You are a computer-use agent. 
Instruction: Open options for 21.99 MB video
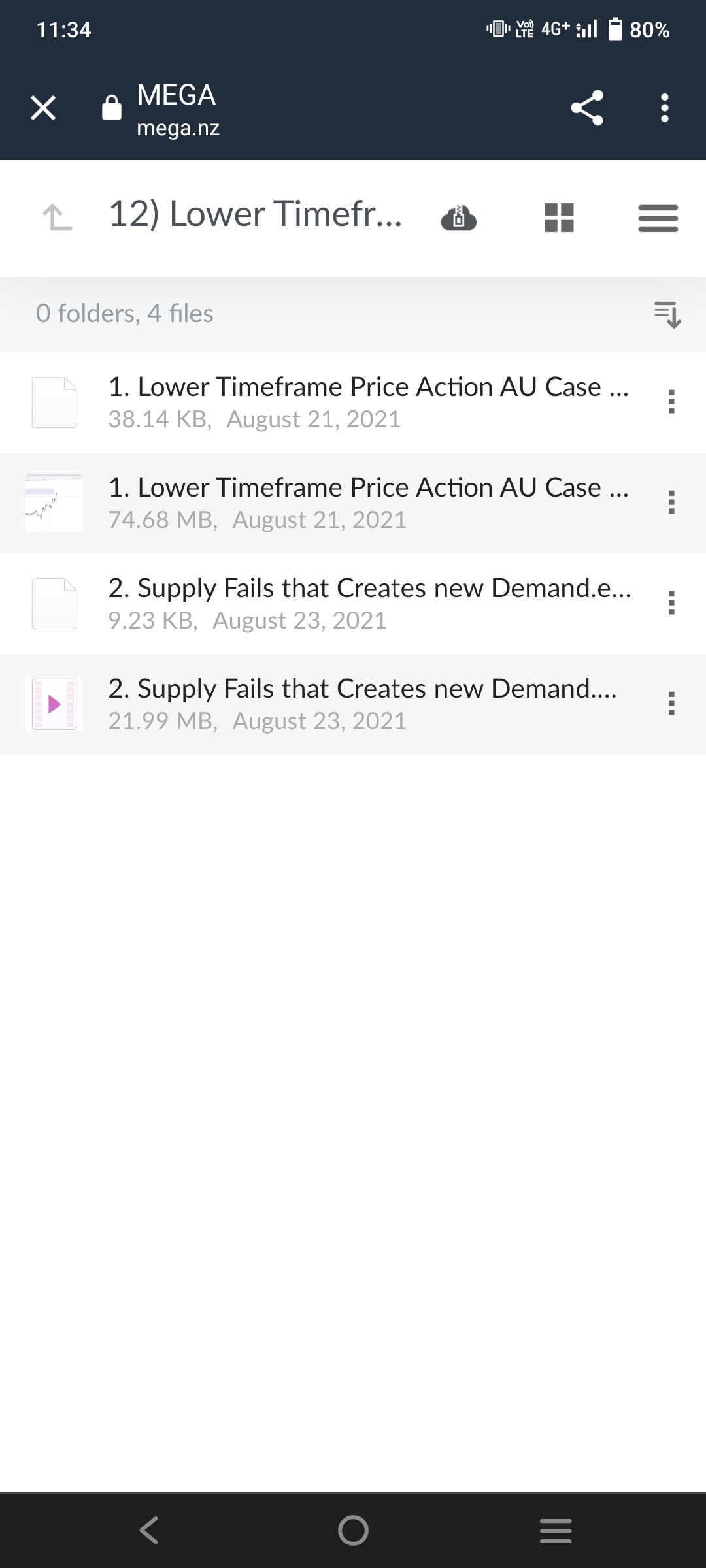click(671, 704)
